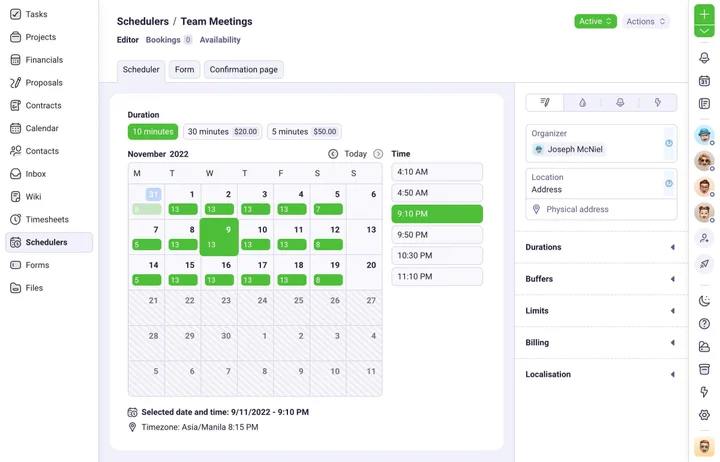
Task: Open settings gear in right sidebar
Action: coord(704,415)
